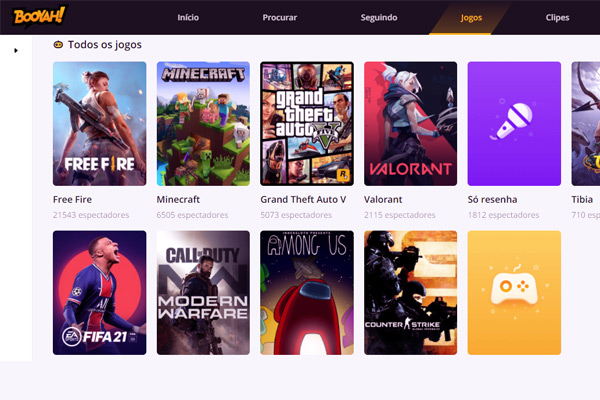The image size is (600, 400).
Task: Open the FIFA 21 cover thumbnail
Action: 99,293
